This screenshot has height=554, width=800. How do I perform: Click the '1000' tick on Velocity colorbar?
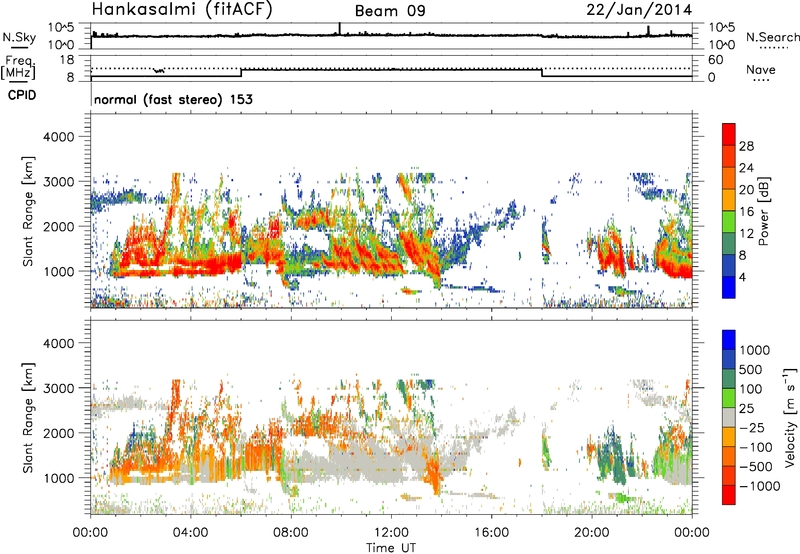(x=755, y=350)
